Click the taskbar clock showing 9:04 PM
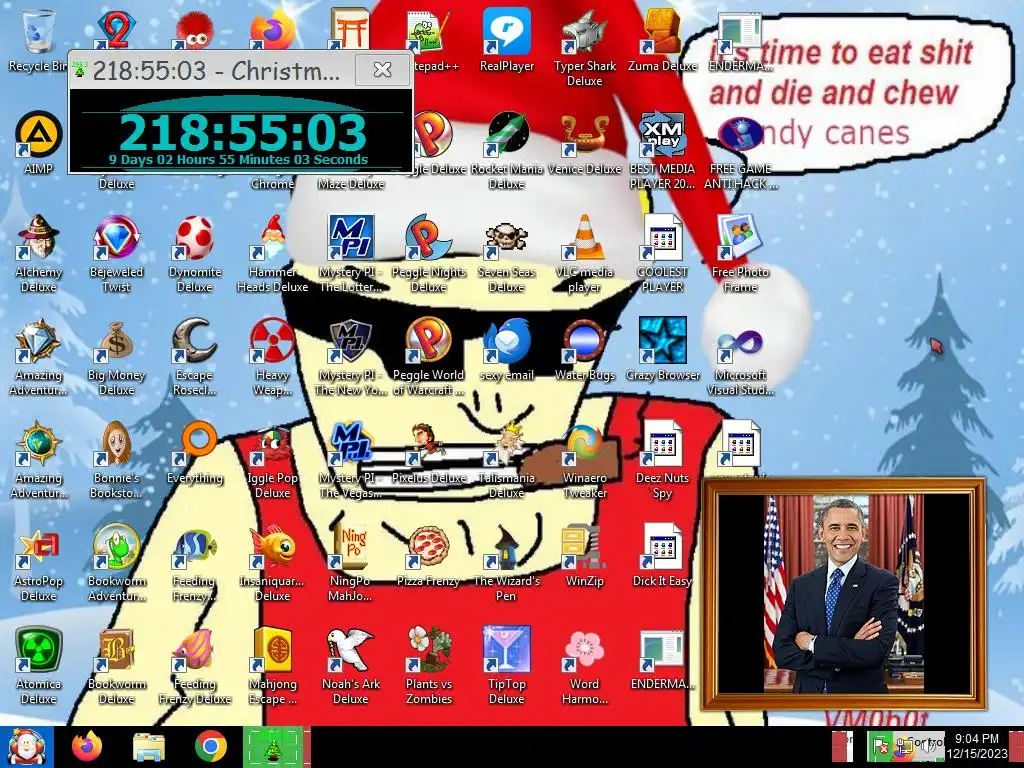The width and height of the screenshot is (1024, 768). pos(976,746)
